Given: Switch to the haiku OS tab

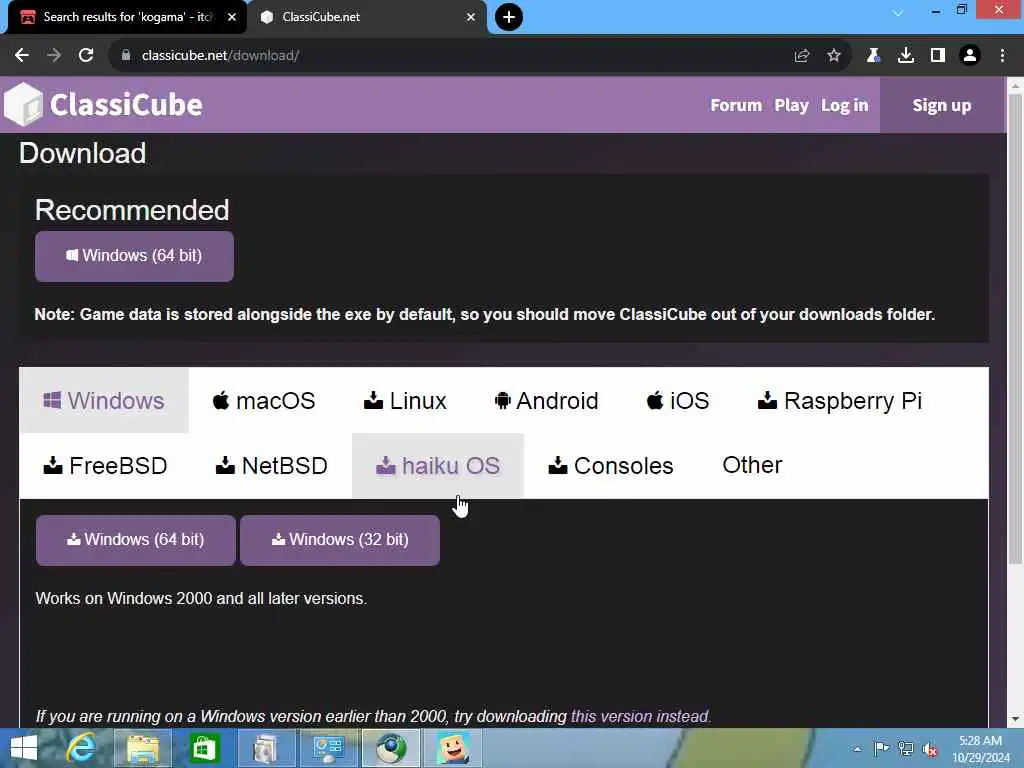Looking at the screenshot, I should click(x=438, y=466).
